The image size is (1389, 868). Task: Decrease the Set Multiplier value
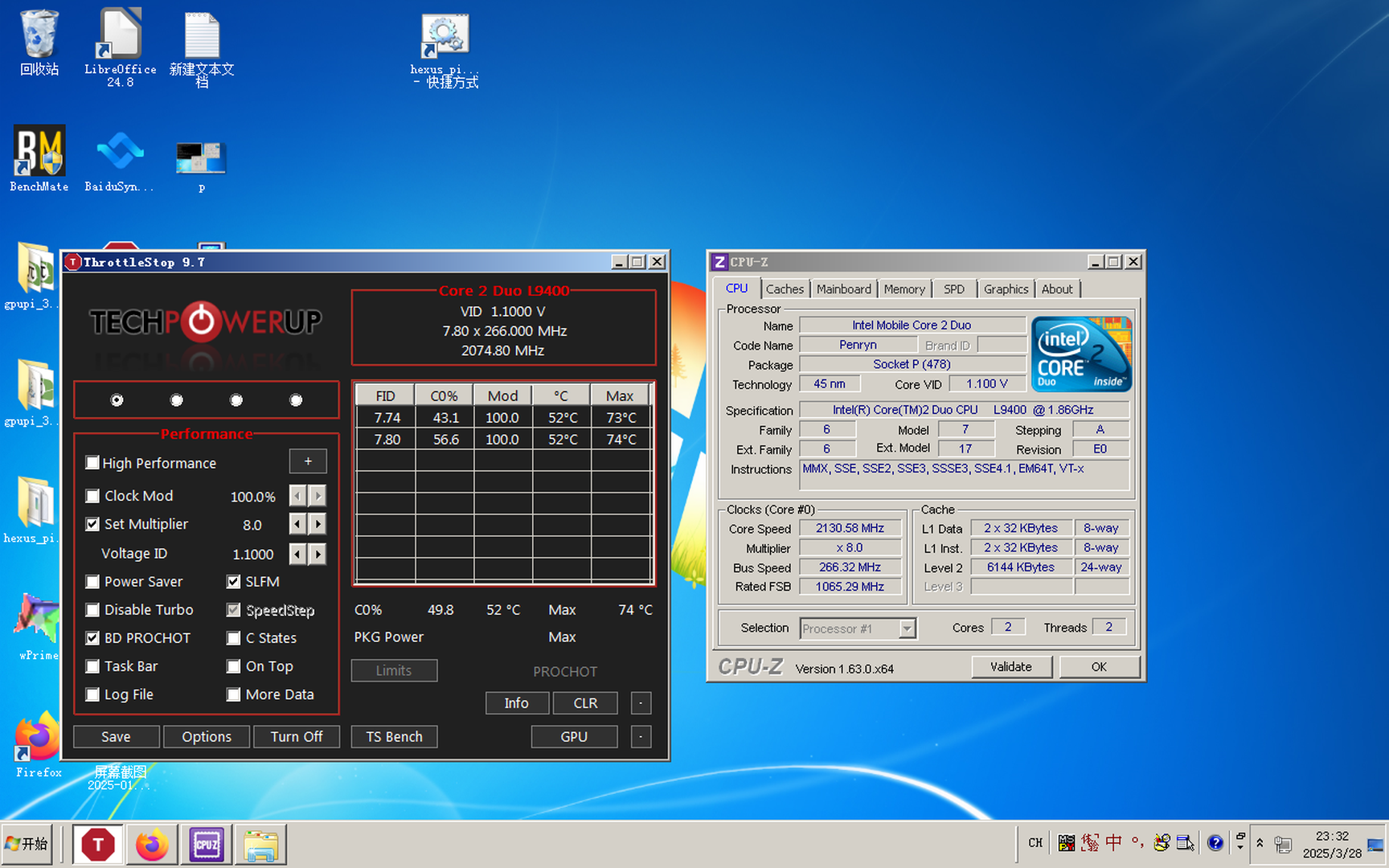coord(298,524)
